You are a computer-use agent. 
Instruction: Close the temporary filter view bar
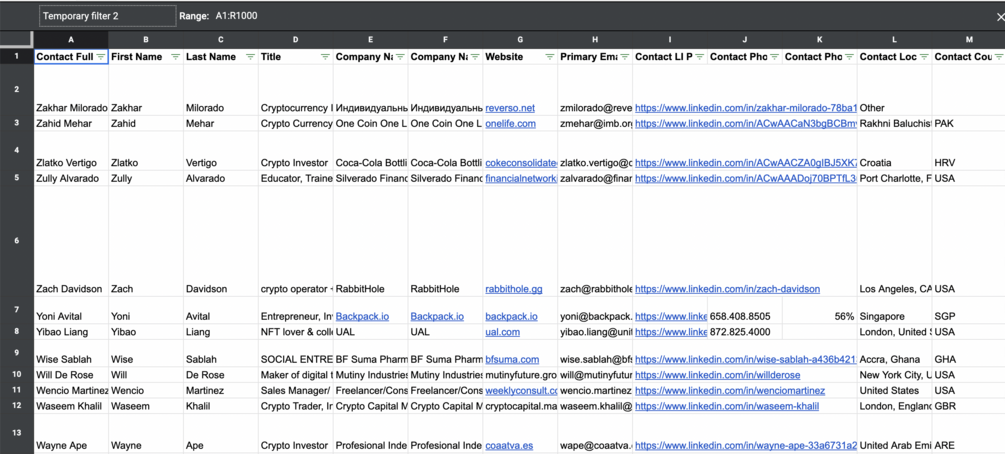1001,17
